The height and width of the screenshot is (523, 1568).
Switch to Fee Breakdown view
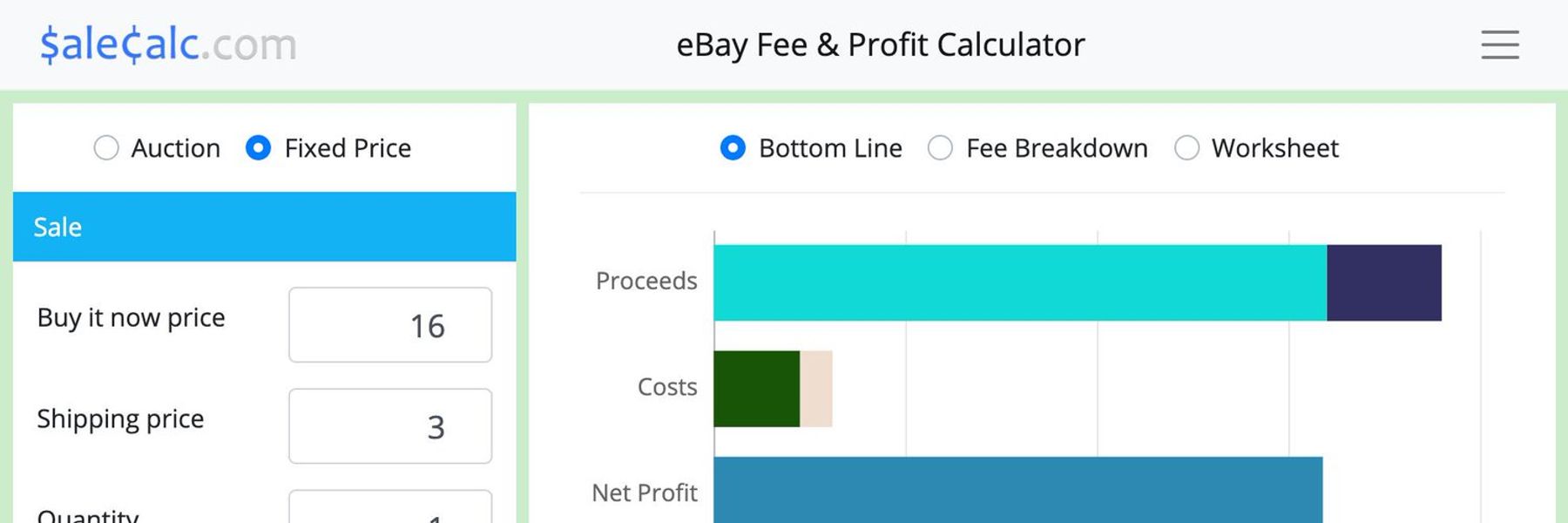941,148
